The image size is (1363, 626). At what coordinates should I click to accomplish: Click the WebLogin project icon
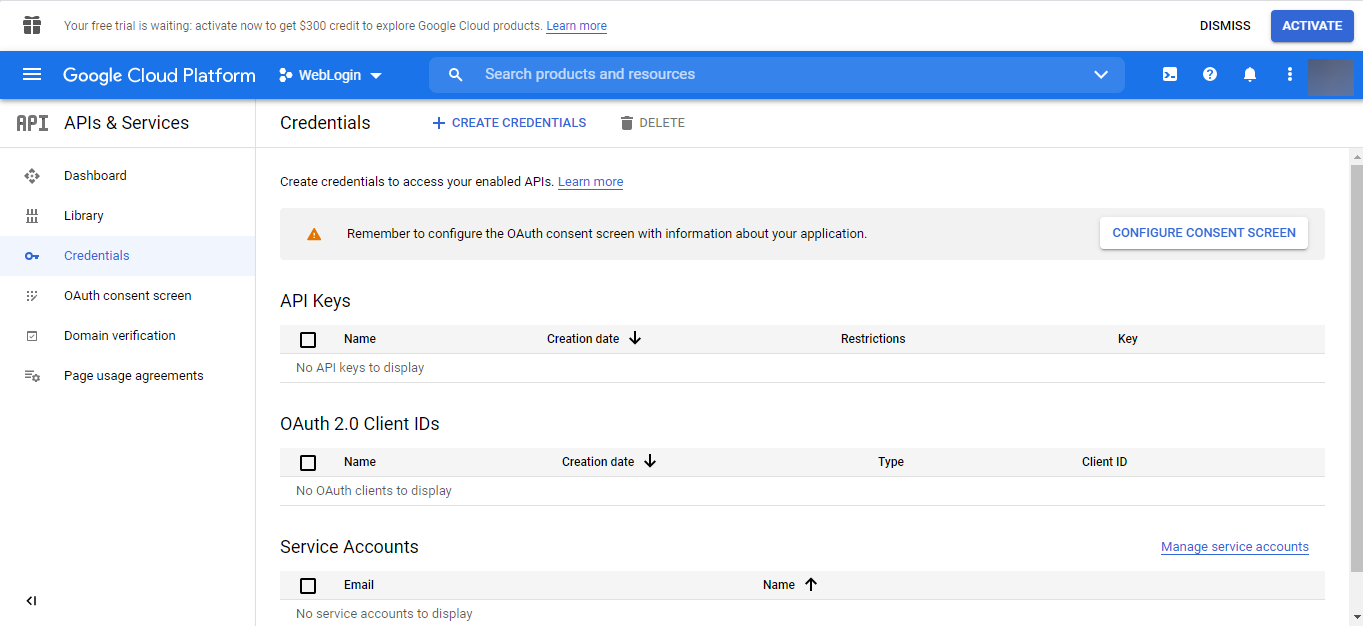(285, 75)
